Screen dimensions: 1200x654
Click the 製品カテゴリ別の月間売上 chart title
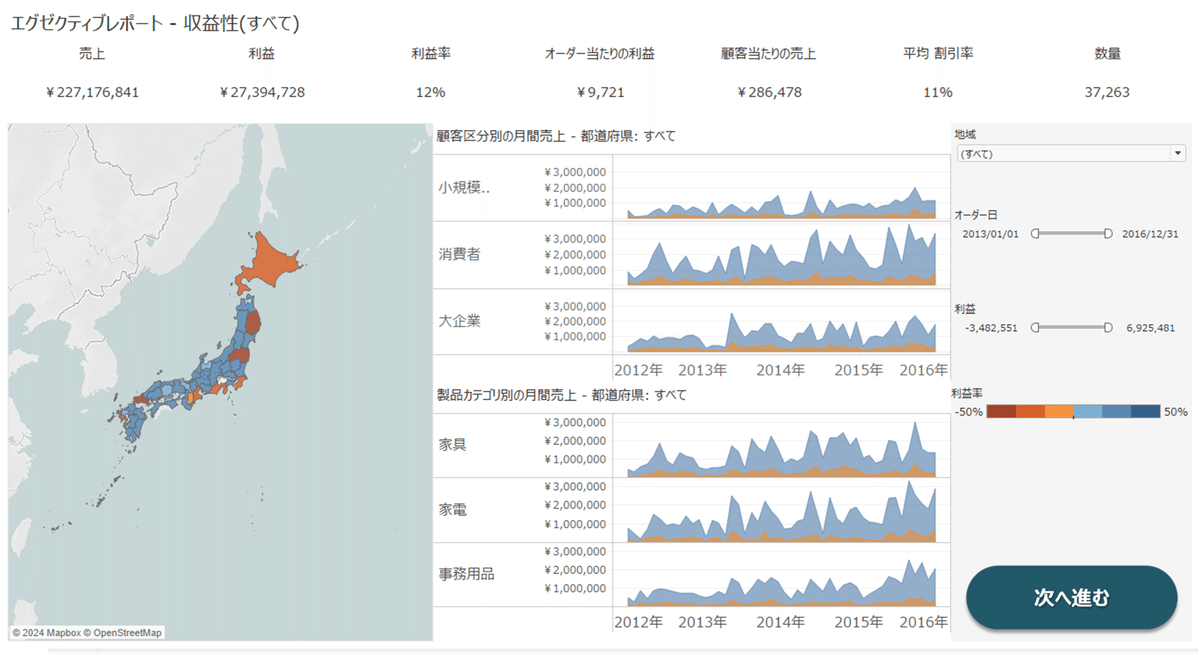[562, 395]
